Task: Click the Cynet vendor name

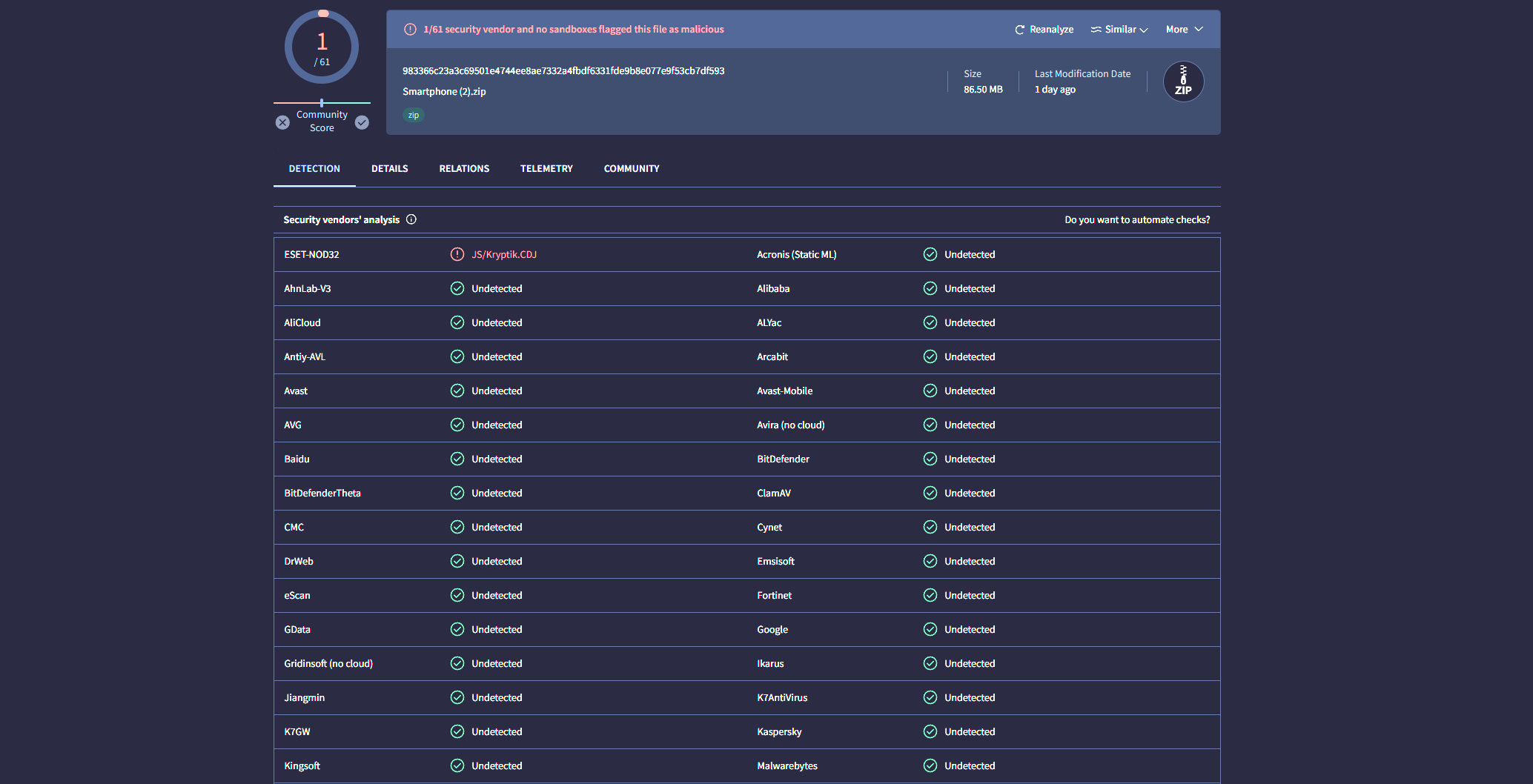Action: tap(769, 527)
